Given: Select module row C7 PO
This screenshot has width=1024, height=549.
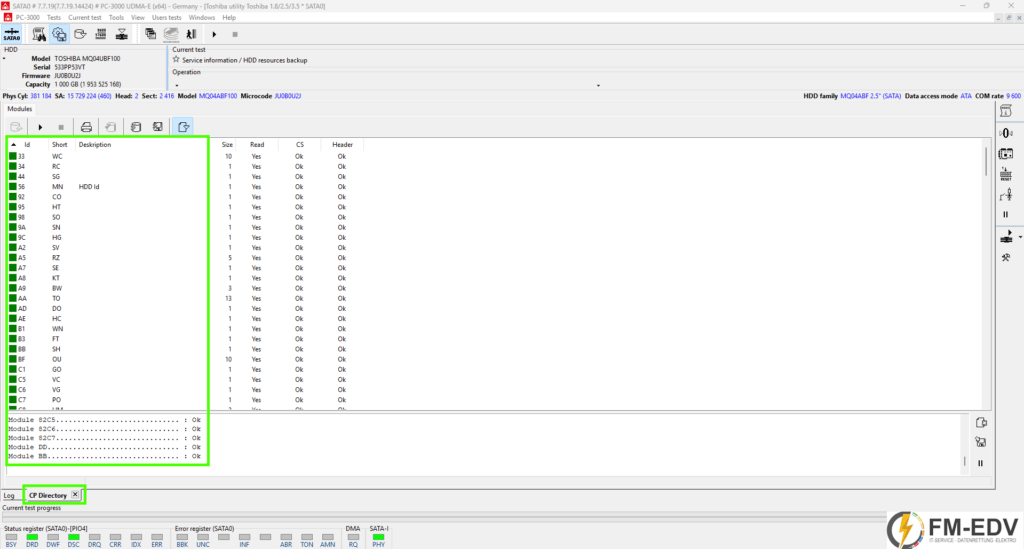Looking at the screenshot, I should coord(186,400).
